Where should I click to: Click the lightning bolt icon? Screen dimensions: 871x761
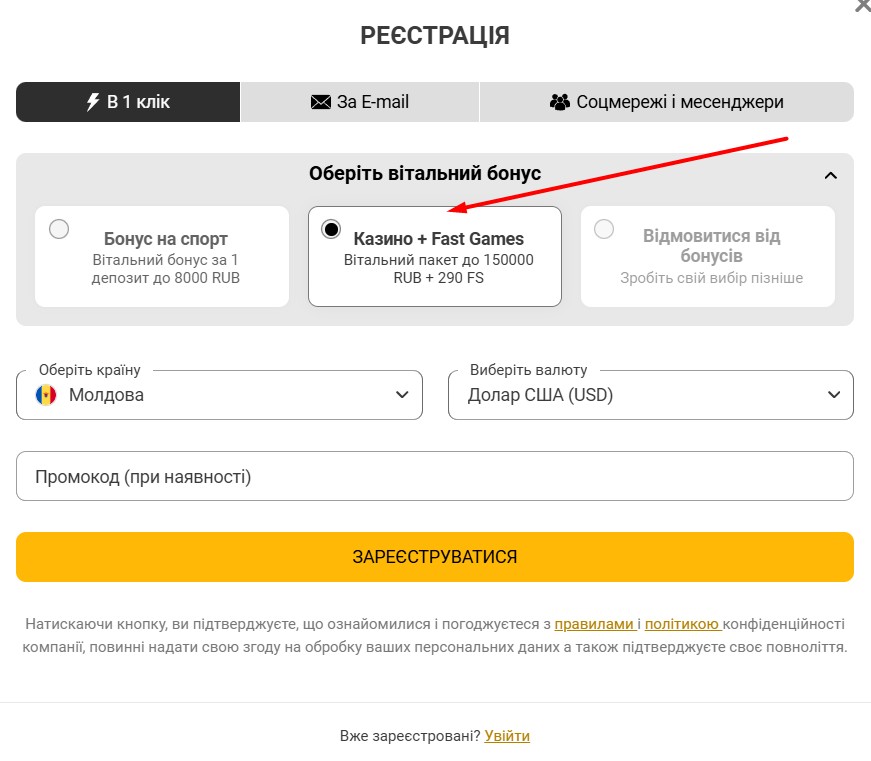click(93, 102)
